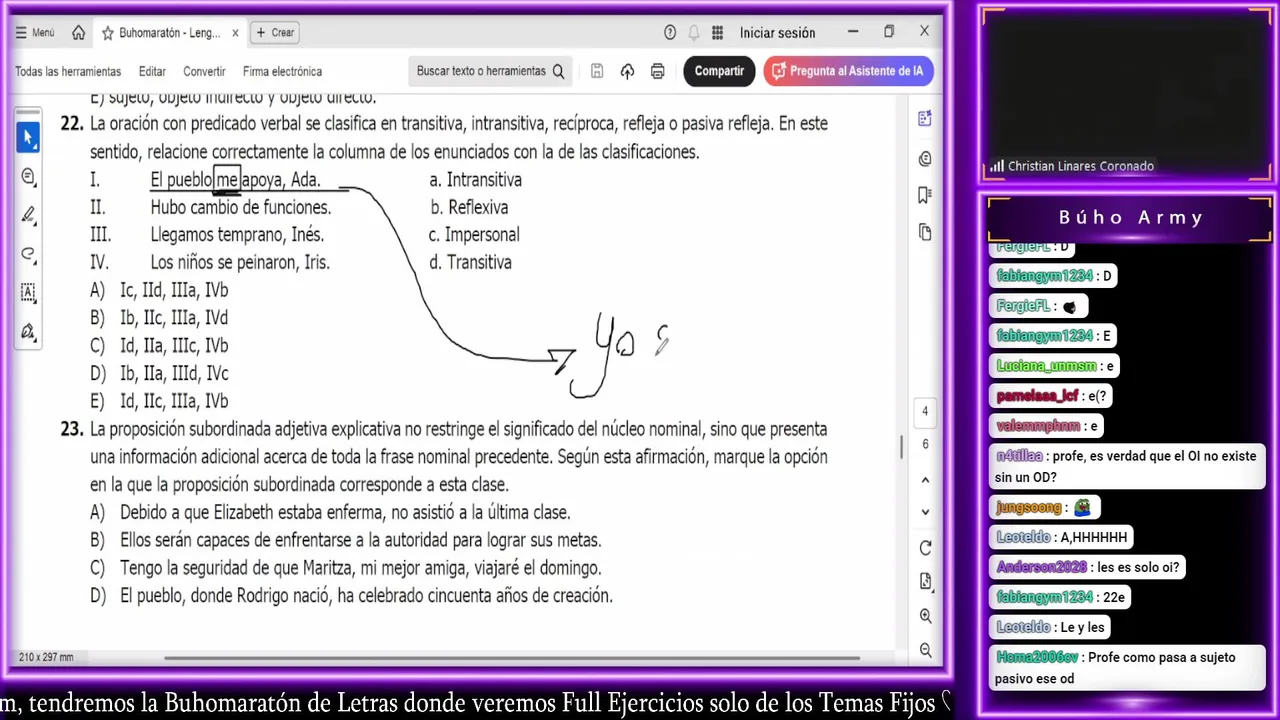Star the Buhomaratón document tab
Viewport: 1280px width, 720px height.
click(107, 33)
